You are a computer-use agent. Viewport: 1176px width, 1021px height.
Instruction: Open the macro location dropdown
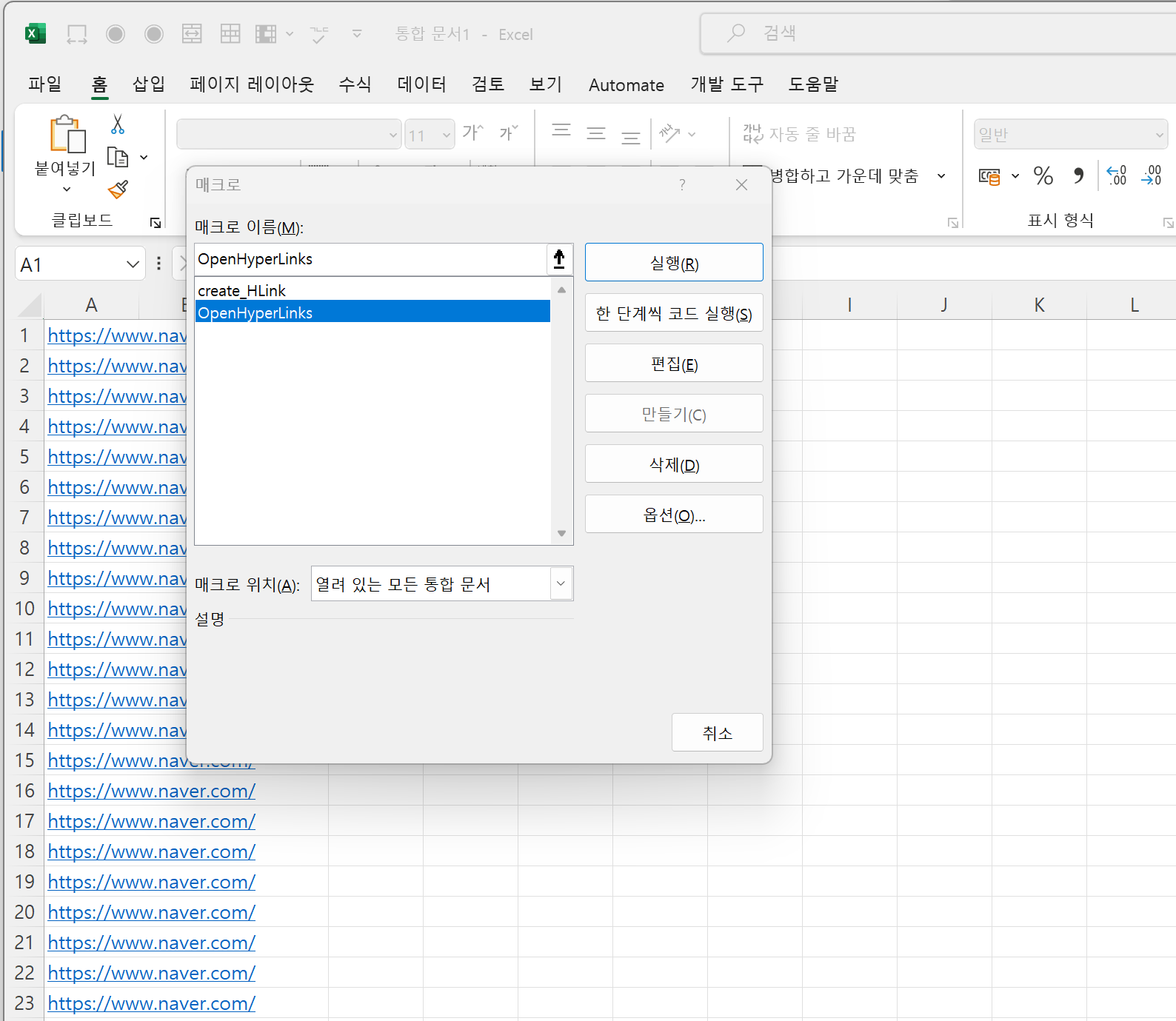[x=561, y=583]
